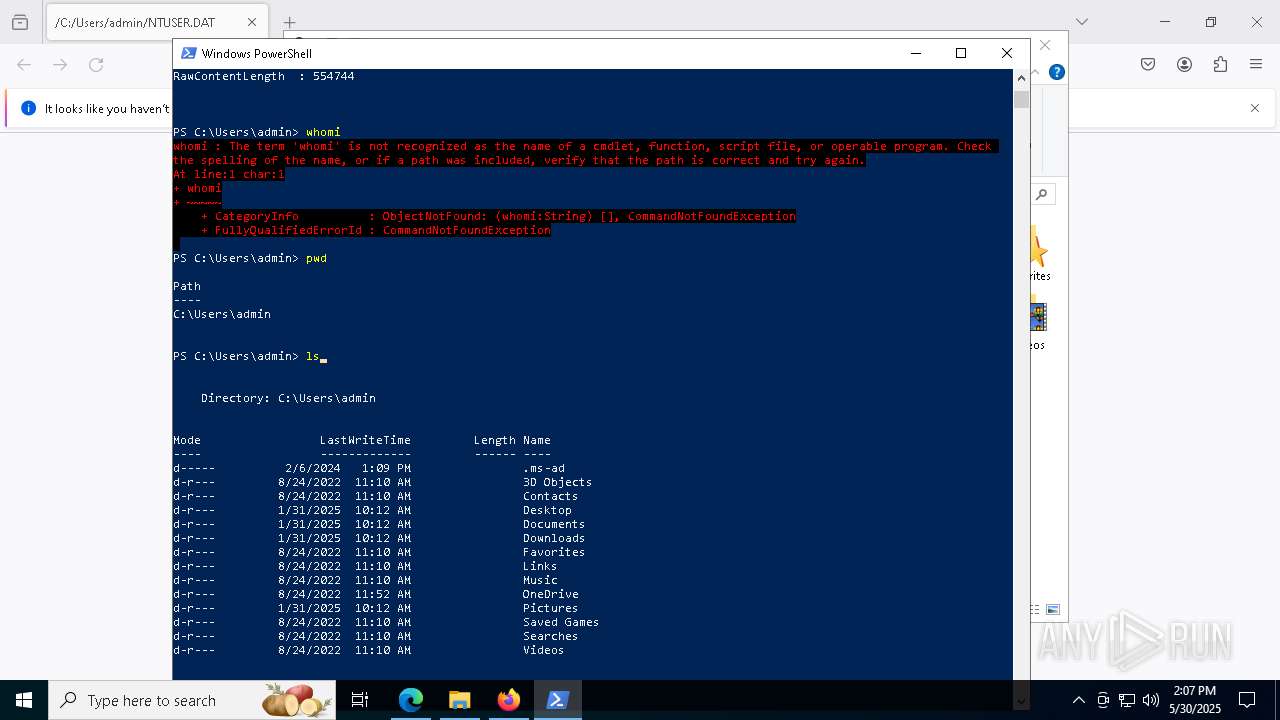This screenshot has width=1280, height=720.
Task: Maximize the Windows PowerShell window
Action: (961, 53)
